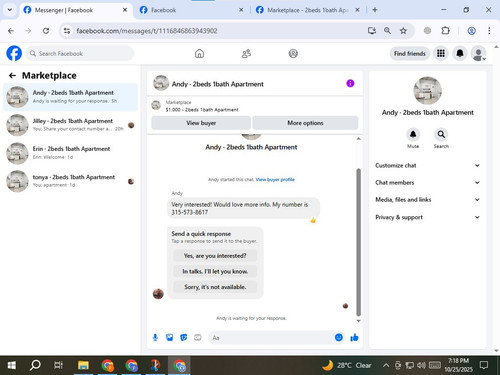Expand Customize chat section

point(427,165)
